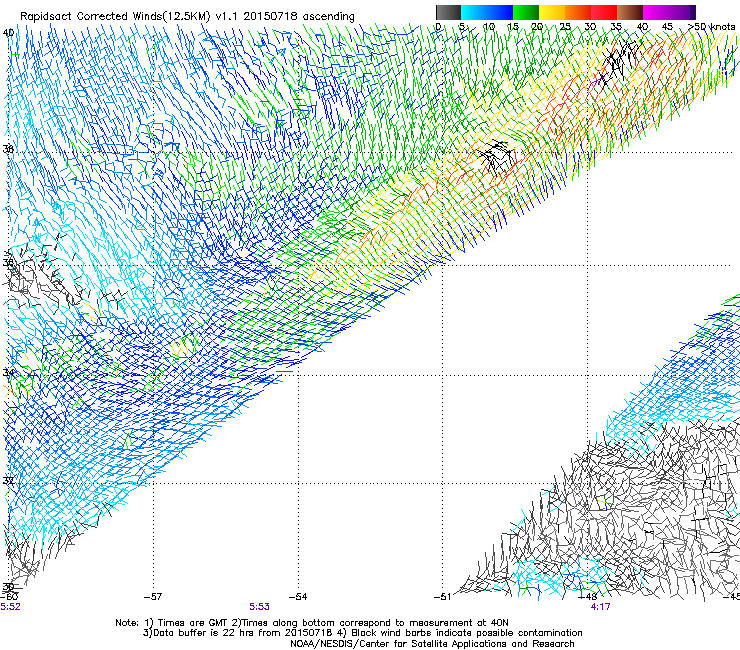The height and width of the screenshot is (650, 740).
Task: Click the purple time label '5:53'
Action: (x=260, y=607)
